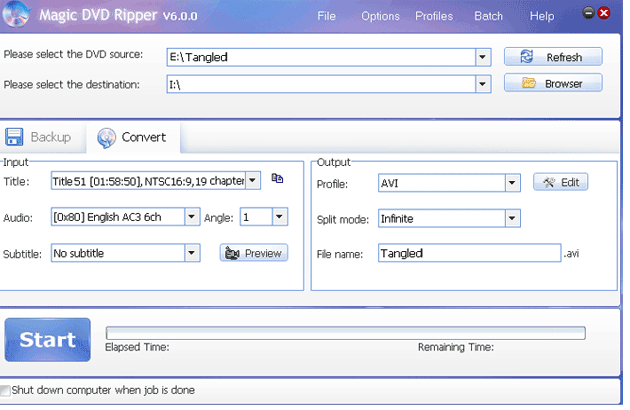Viewport: 630px width, 410px height.
Task: Expand the Angle dropdown
Action: pos(279,217)
